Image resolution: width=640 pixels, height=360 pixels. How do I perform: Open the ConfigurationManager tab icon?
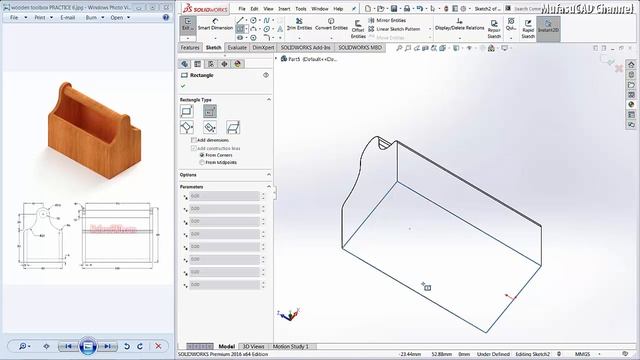click(211, 64)
